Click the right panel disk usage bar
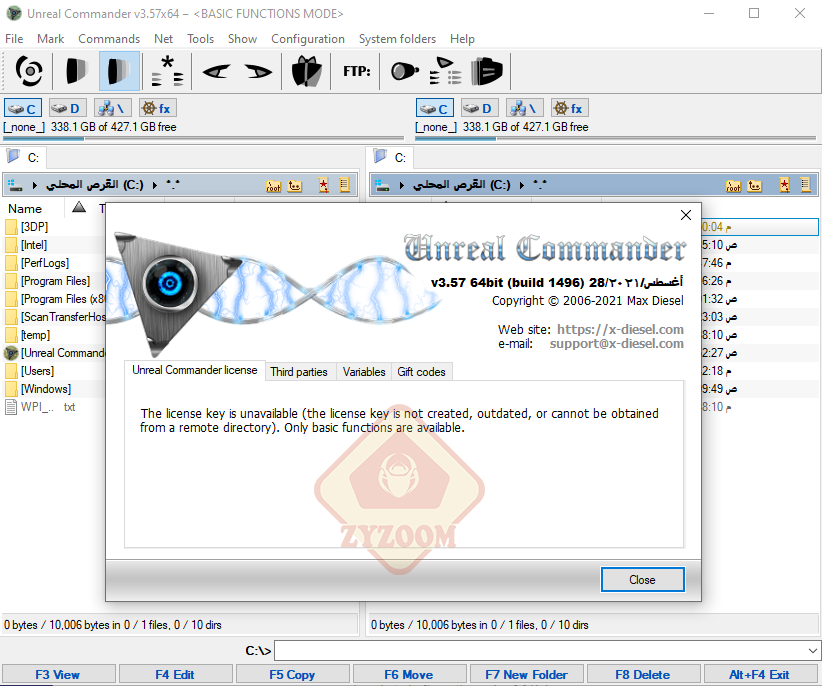 (x=615, y=139)
